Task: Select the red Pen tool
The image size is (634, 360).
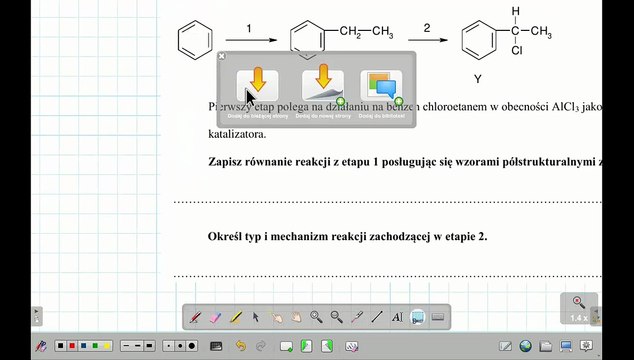Action: tap(195, 317)
